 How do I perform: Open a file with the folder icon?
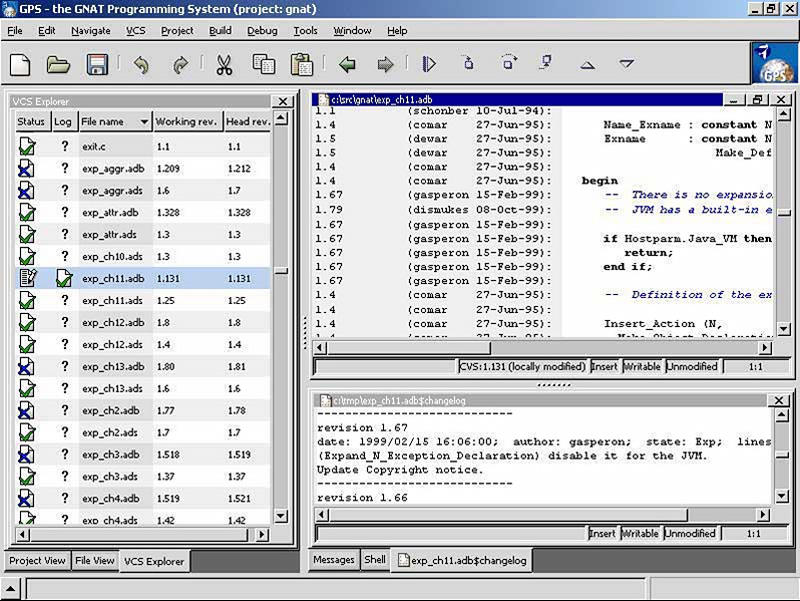(58, 65)
